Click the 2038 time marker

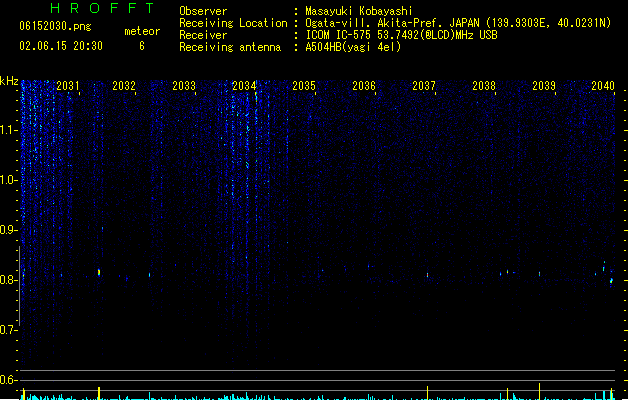484,86
